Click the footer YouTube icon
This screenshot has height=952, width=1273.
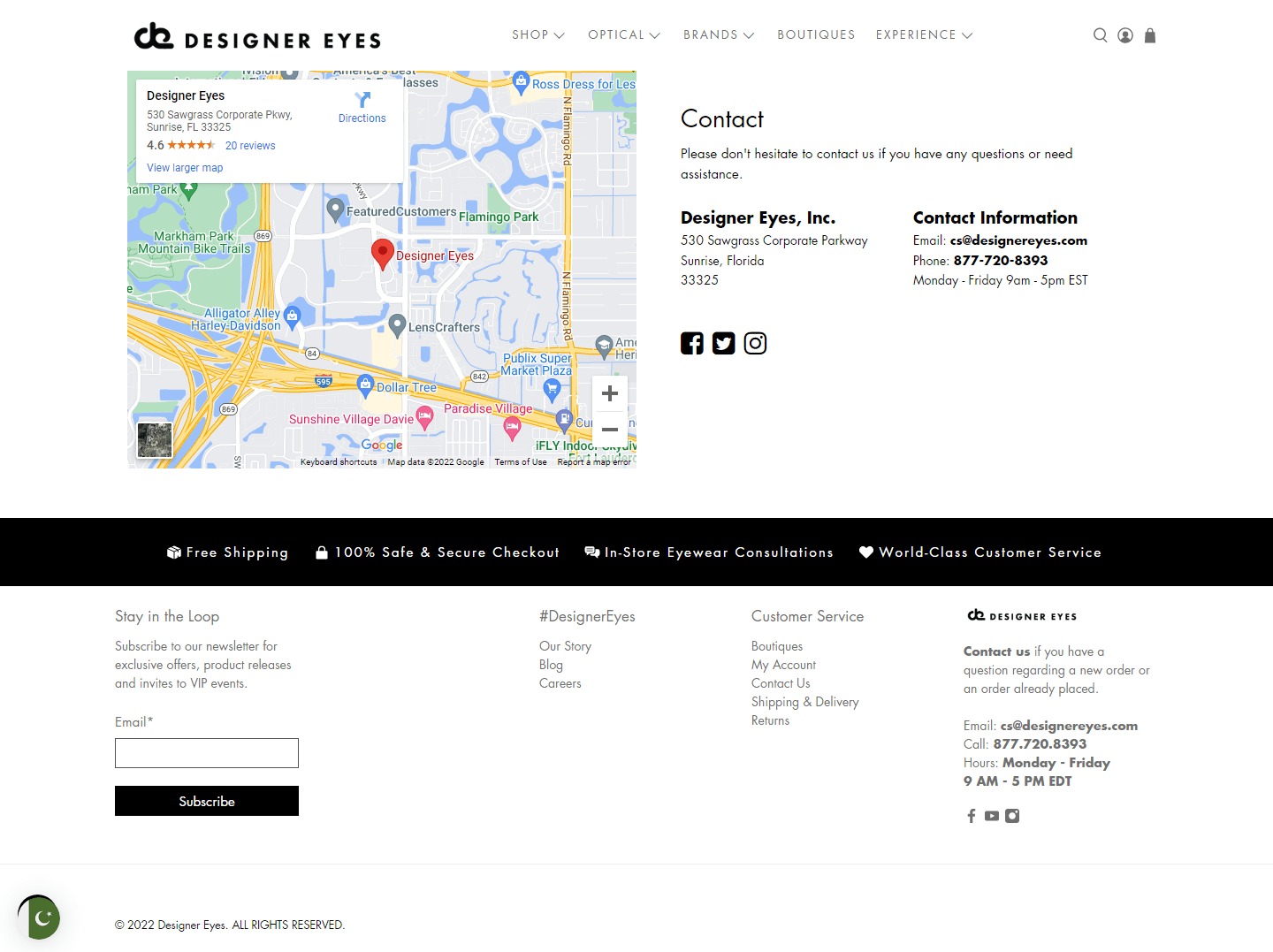(x=992, y=816)
